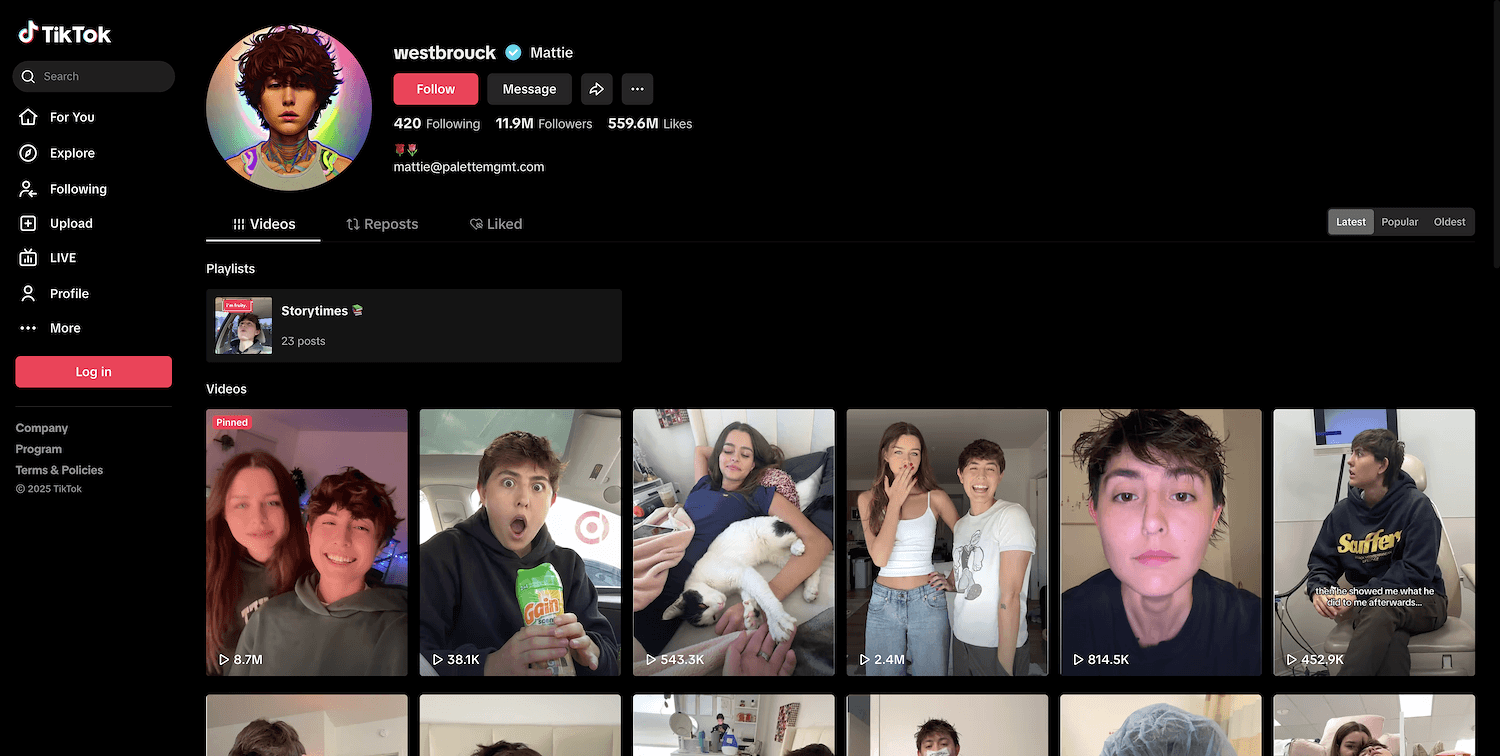The image size is (1500, 756).
Task: Expand the Terms & Policies section
Action: click(x=59, y=470)
